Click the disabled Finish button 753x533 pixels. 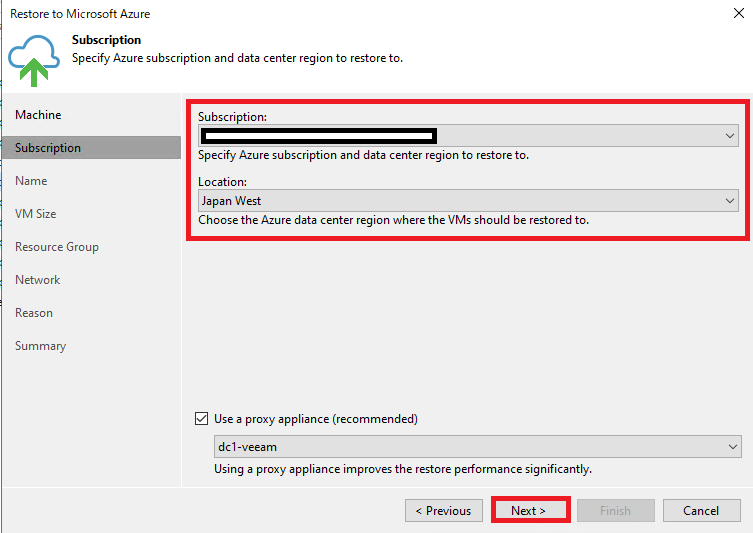pyautogui.click(x=616, y=510)
